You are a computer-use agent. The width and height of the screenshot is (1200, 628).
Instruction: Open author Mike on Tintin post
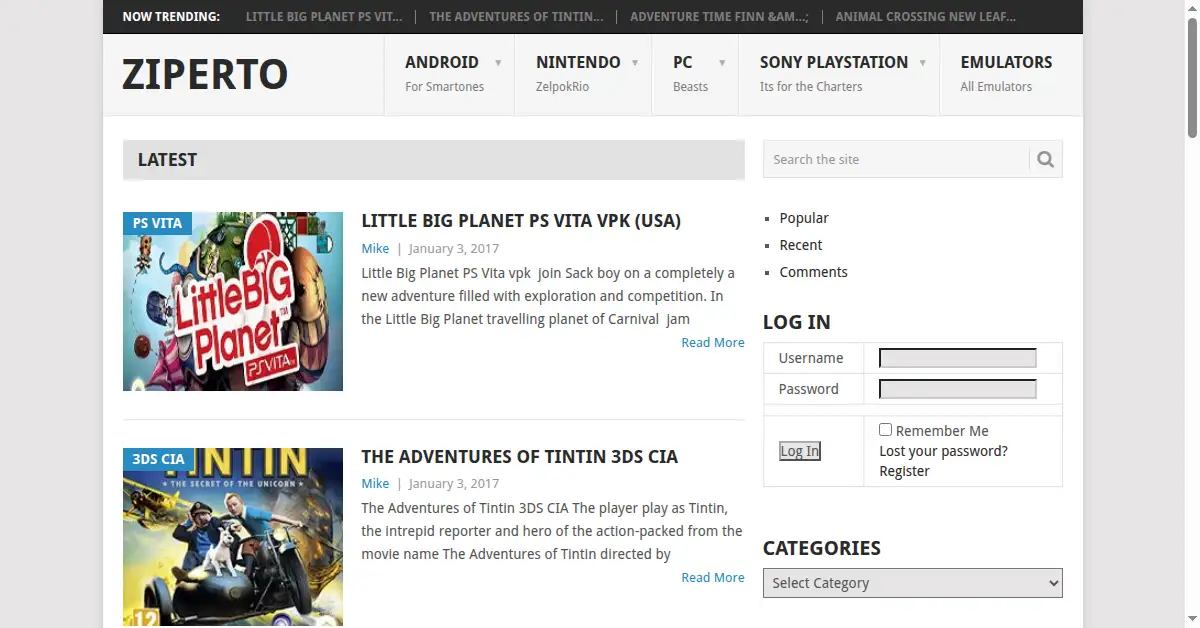click(x=375, y=483)
